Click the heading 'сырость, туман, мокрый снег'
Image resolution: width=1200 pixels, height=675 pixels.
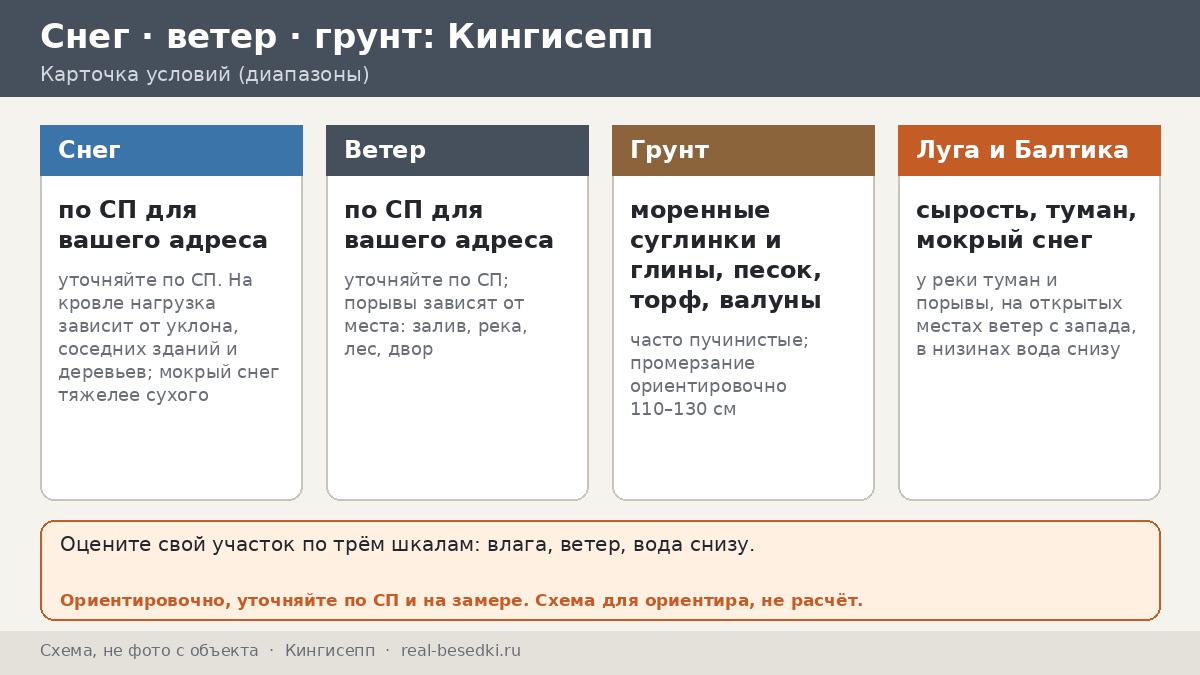click(x=1026, y=225)
